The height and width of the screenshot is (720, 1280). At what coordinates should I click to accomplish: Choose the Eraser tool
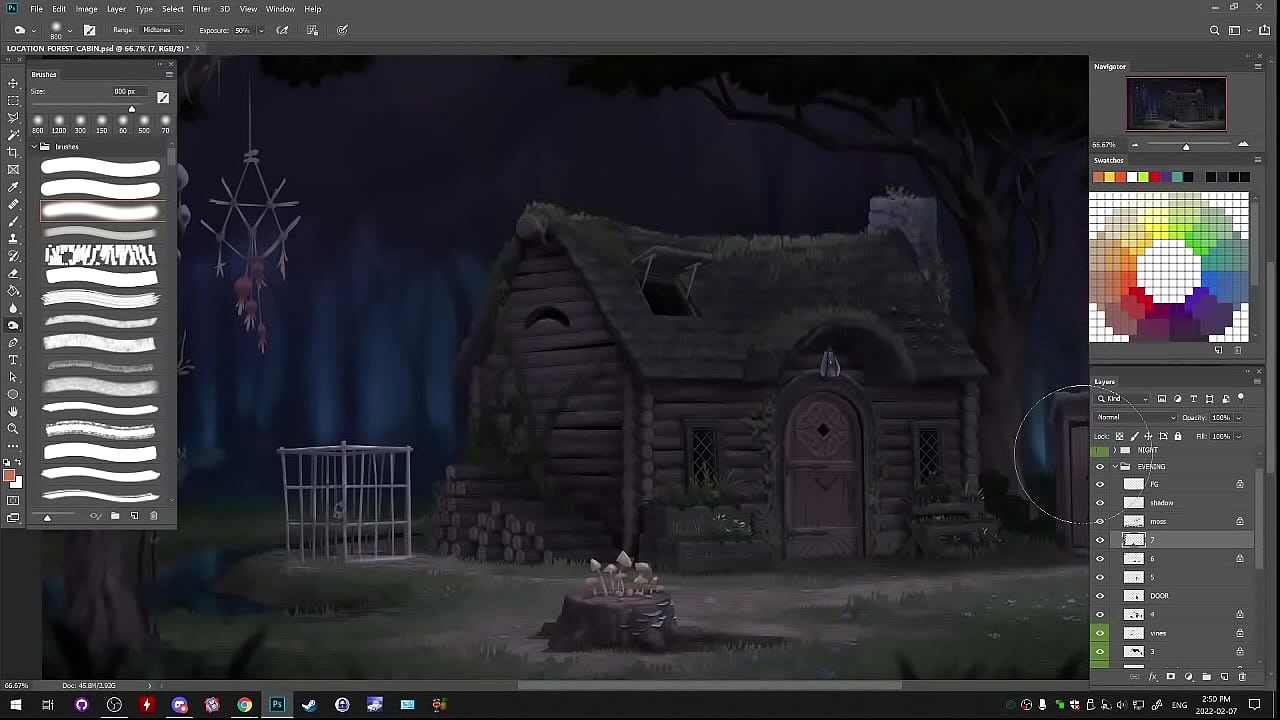click(13, 273)
